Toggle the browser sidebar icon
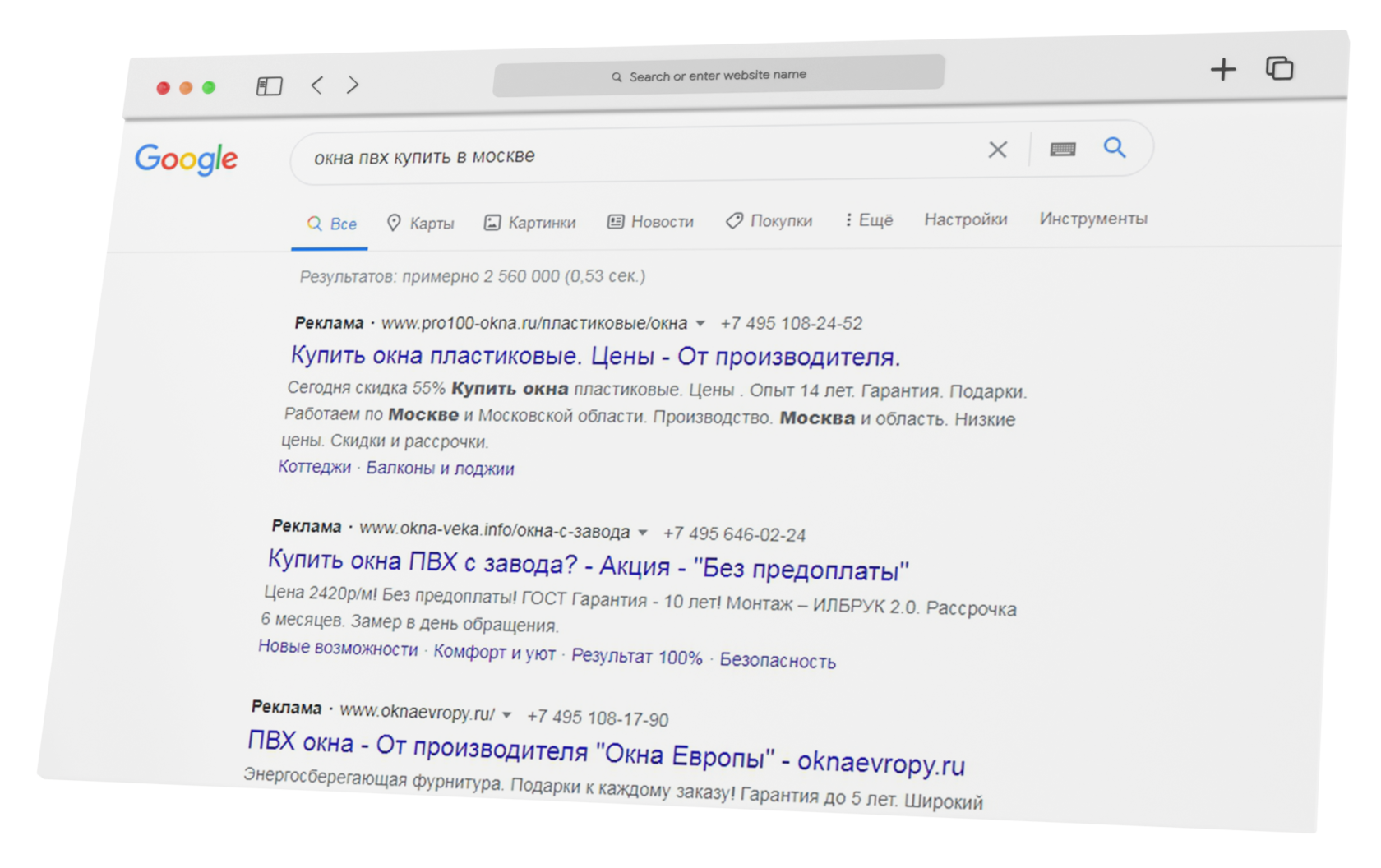The image size is (1381, 868). click(269, 85)
